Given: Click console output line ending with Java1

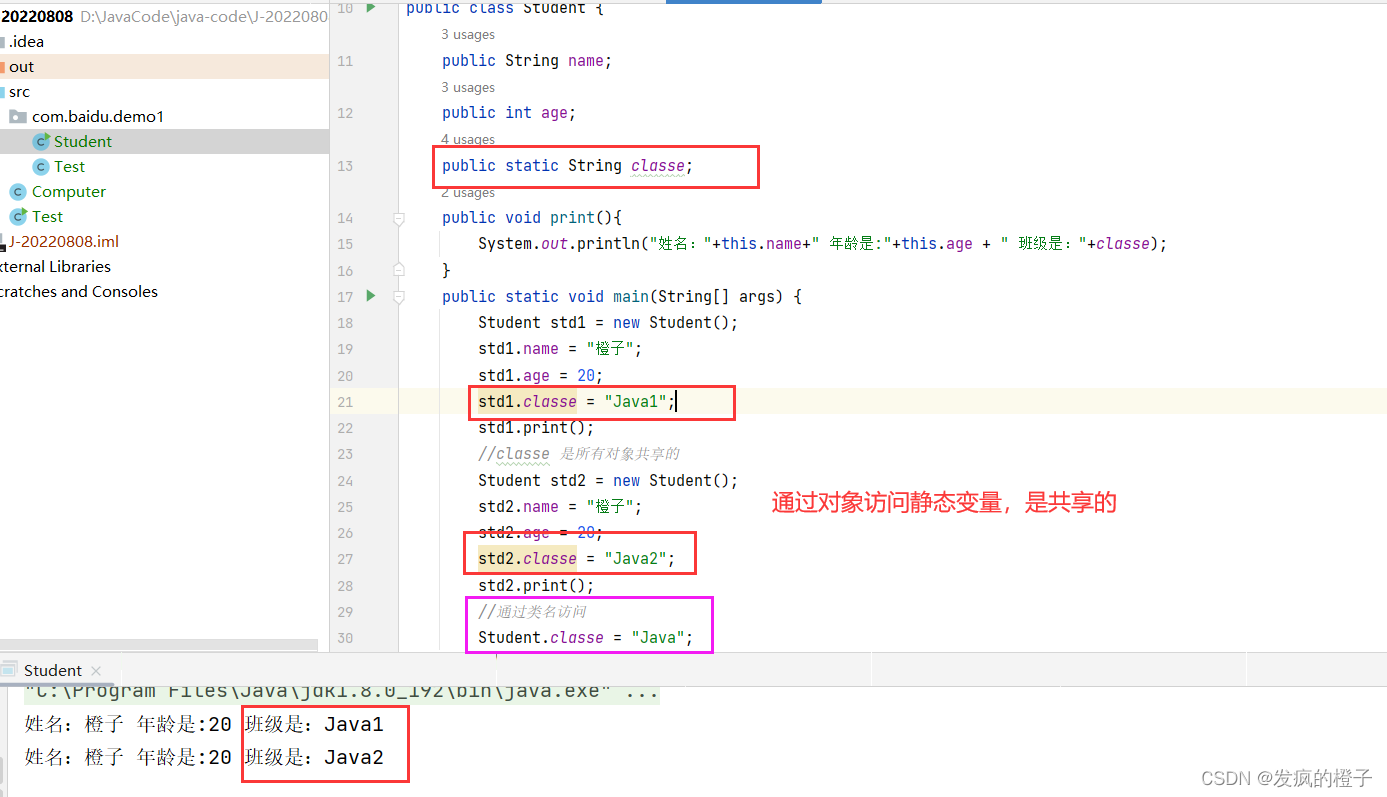Looking at the screenshot, I should [204, 725].
